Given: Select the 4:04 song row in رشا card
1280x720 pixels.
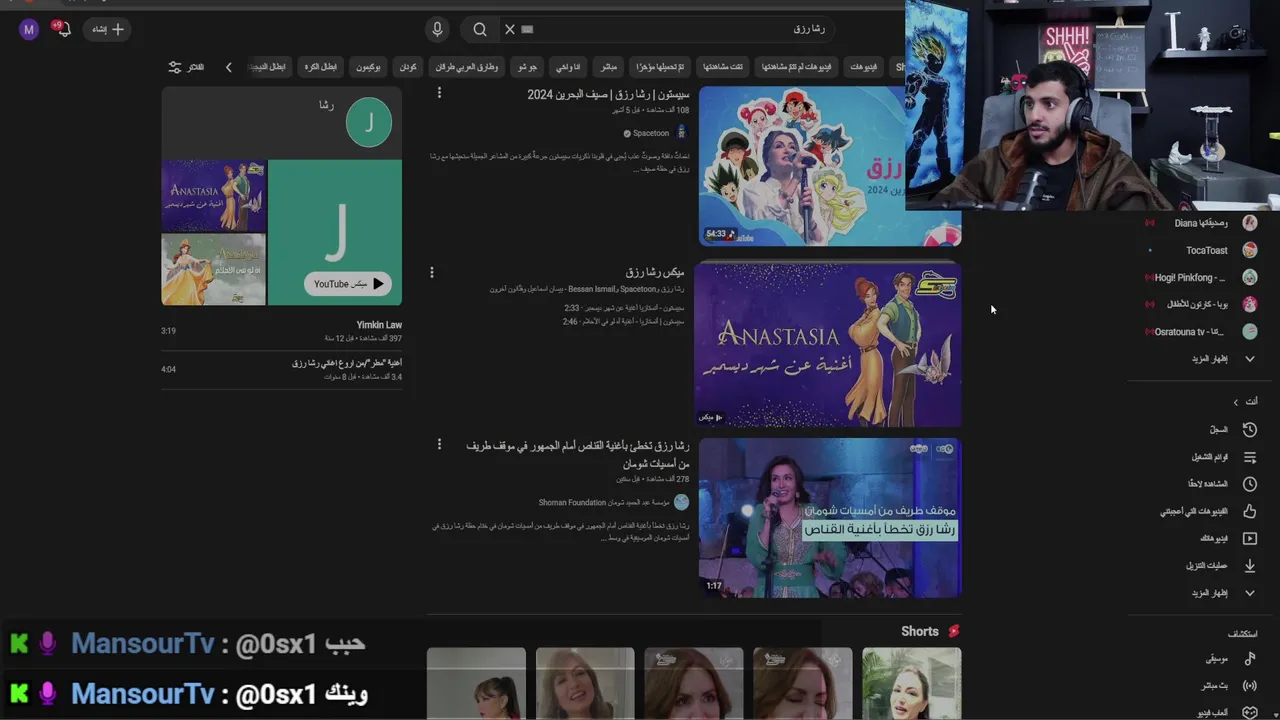Looking at the screenshot, I should (281, 369).
